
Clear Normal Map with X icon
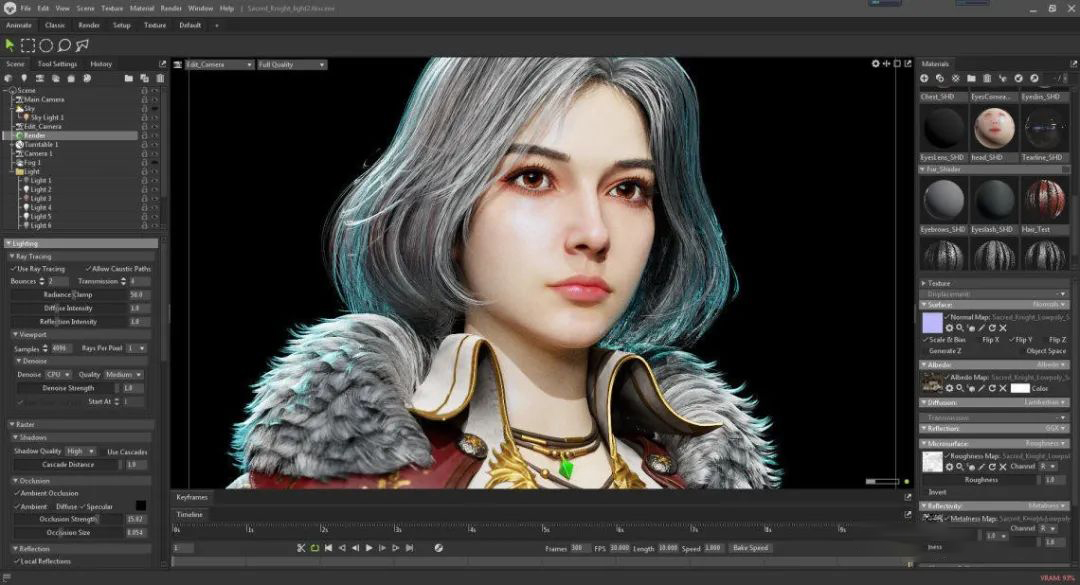(1003, 328)
